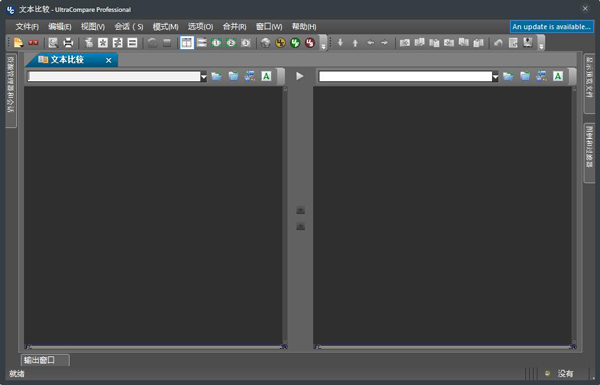Open the 选项(O) menu
The image size is (600, 385).
[x=200, y=26]
